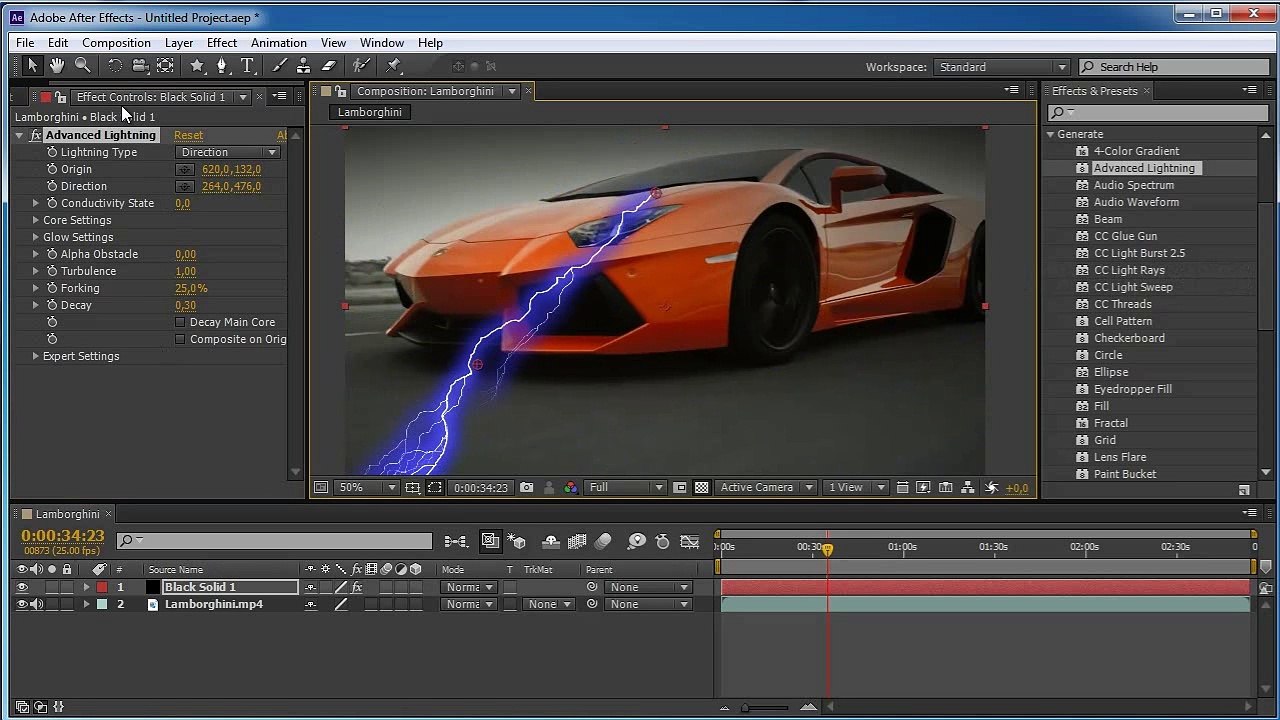Click the Direction point picker crosshair
The image size is (1280, 720).
pyautogui.click(x=185, y=187)
